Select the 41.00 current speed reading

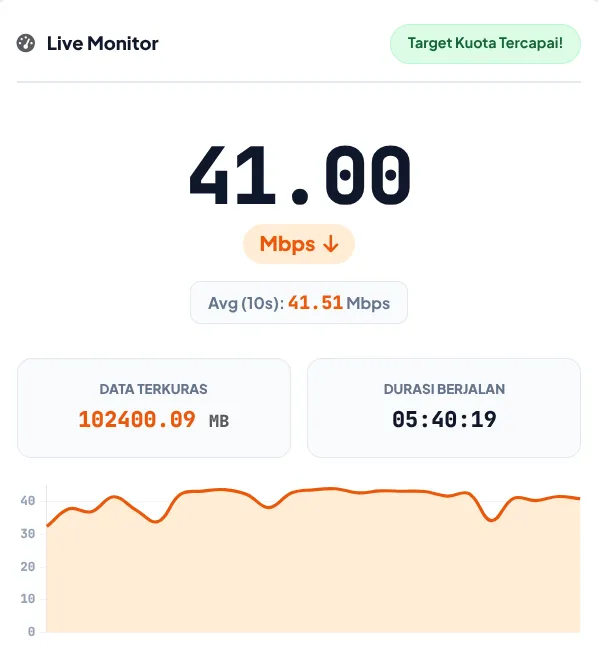(300, 175)
